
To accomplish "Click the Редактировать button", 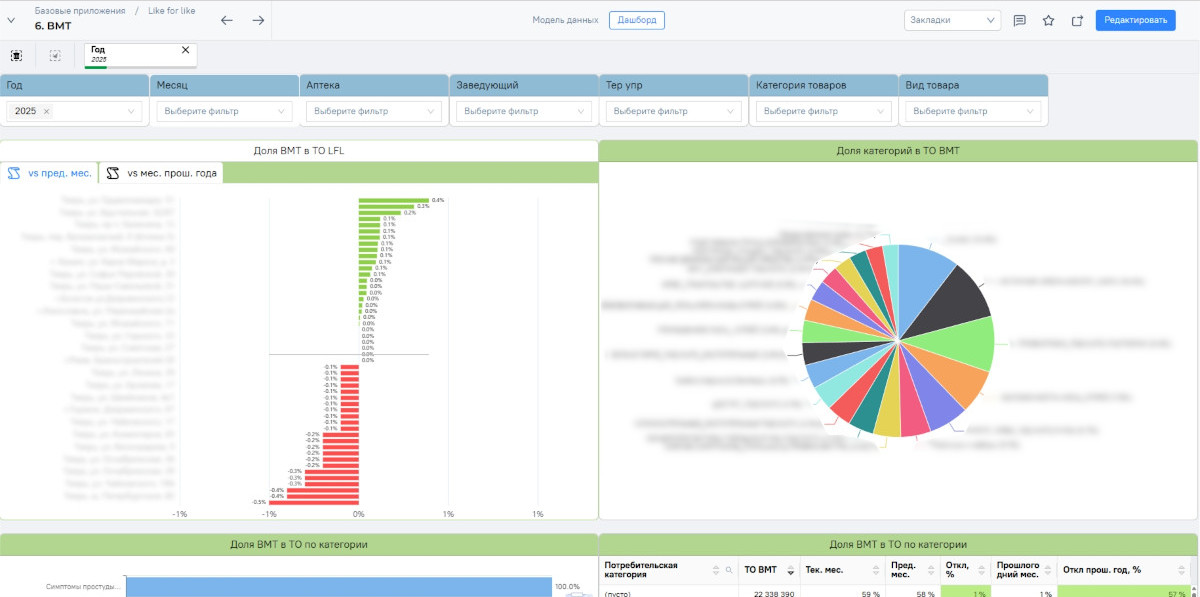I will click(1135, 20).
